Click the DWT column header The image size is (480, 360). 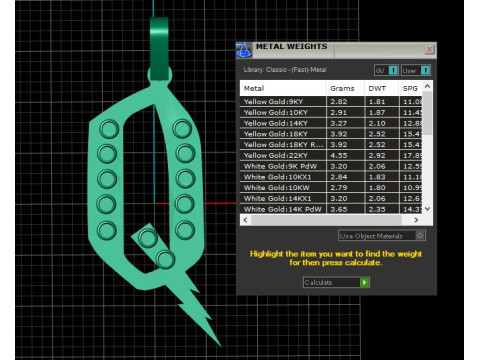382,88
